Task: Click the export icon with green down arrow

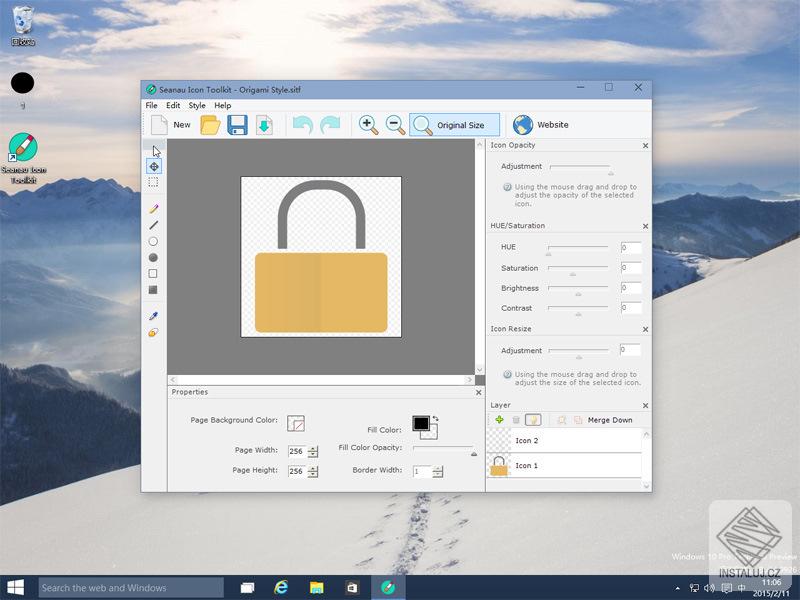Action: pos(264,125)
